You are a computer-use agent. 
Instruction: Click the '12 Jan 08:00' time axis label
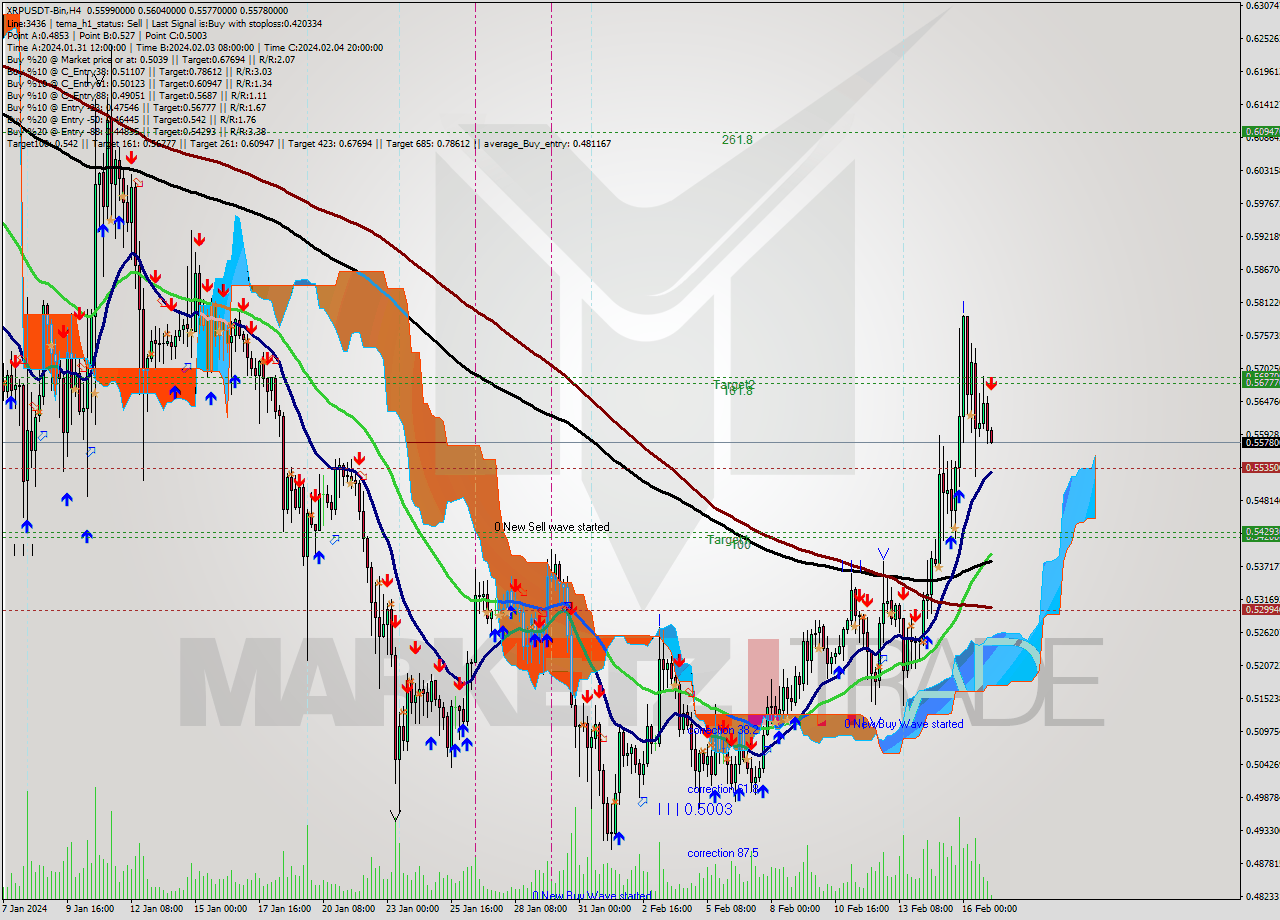(155, 910)
